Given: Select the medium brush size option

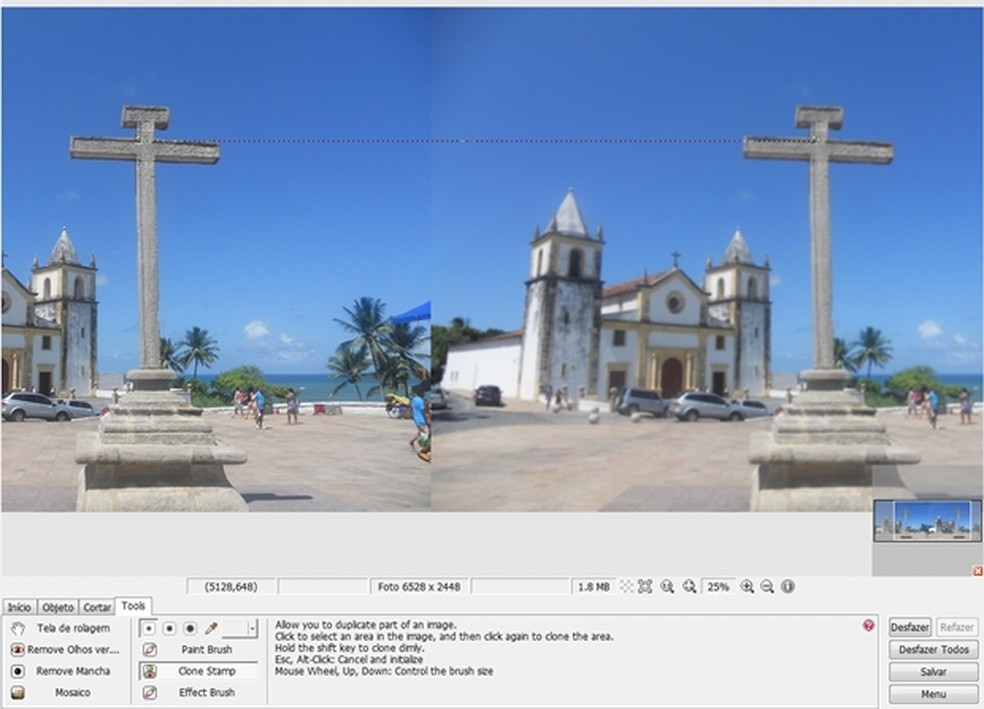Looking at the screenshot, I should [169, 629].
